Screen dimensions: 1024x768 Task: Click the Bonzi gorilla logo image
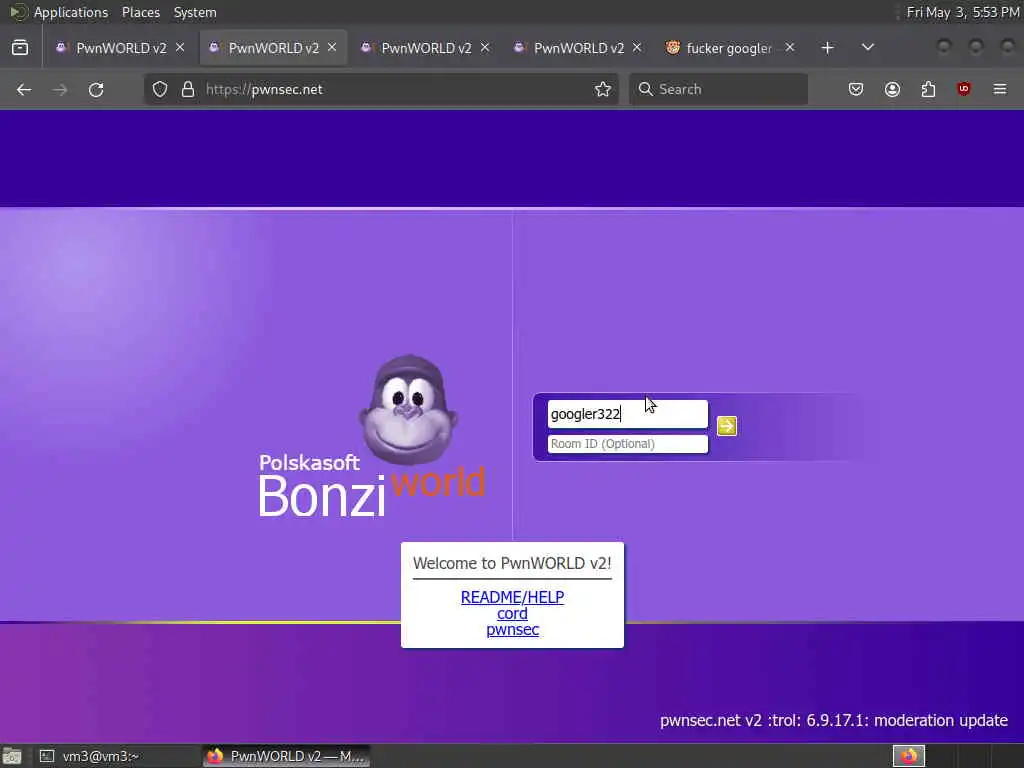(408, 410)
